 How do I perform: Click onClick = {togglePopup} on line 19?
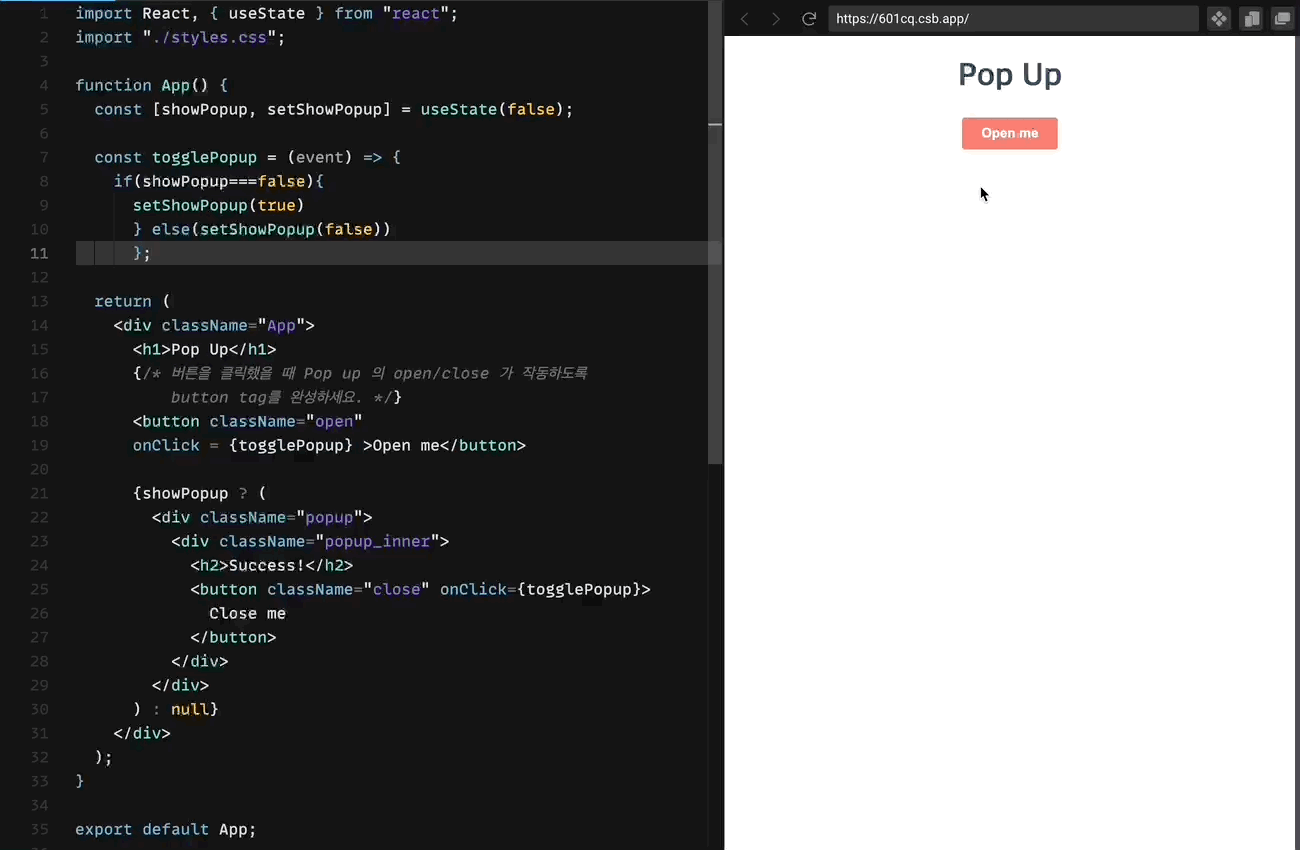click(243, 445)
